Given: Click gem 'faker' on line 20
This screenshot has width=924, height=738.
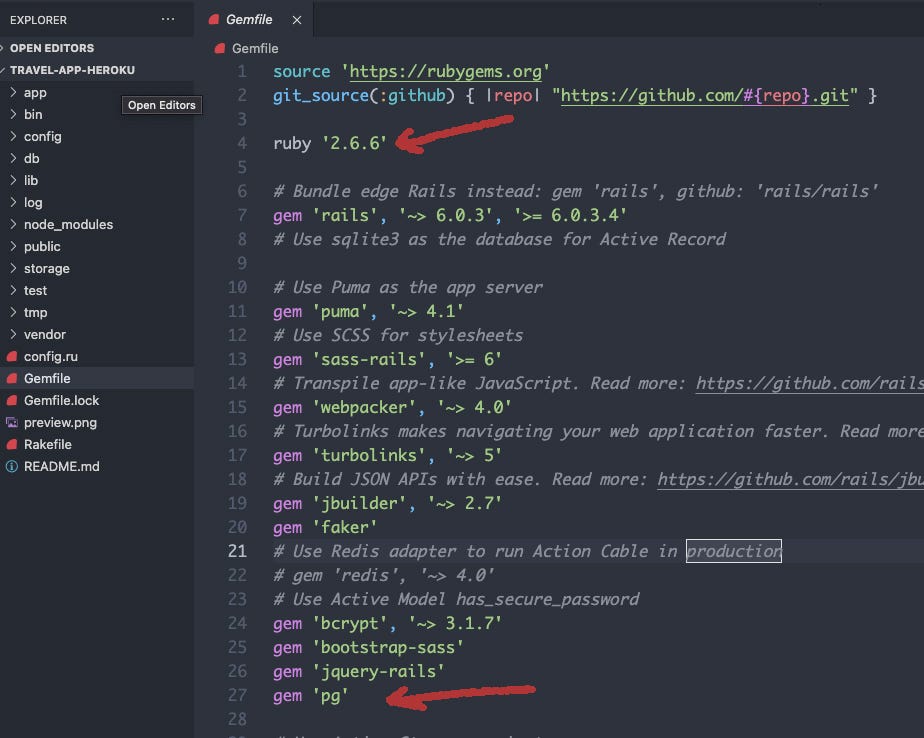Looking at the screenshot, I should pyautogui.click(x=325, y=528).
